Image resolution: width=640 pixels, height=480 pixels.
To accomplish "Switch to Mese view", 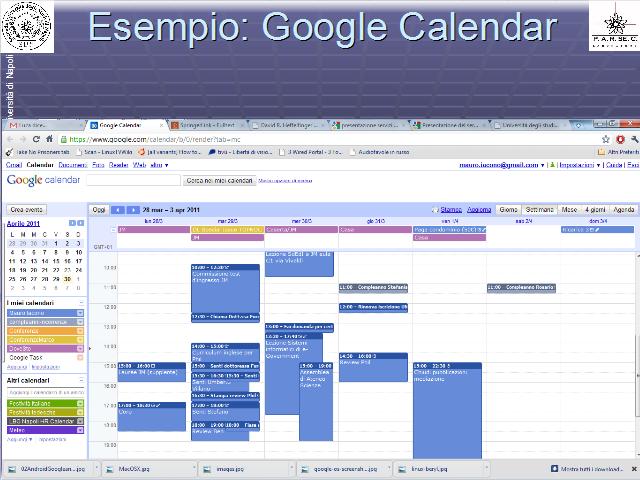I will point(569,209).
